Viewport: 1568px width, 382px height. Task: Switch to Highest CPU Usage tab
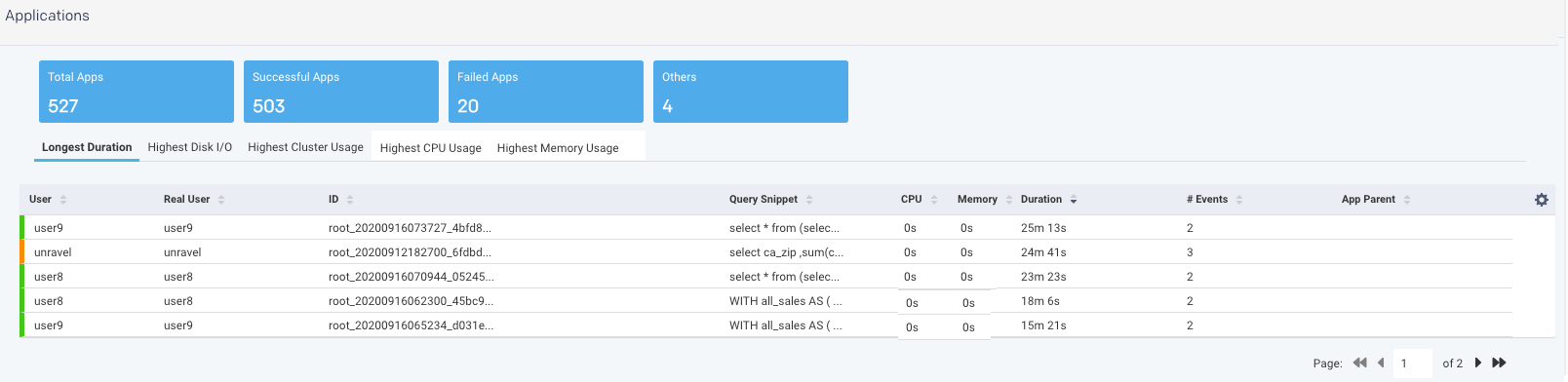click(x=431, y=148)
